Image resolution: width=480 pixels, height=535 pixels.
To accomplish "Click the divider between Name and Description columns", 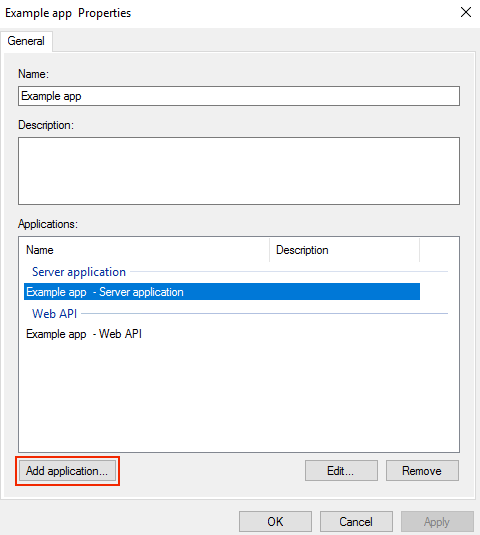I will click(x=270, y=250).
